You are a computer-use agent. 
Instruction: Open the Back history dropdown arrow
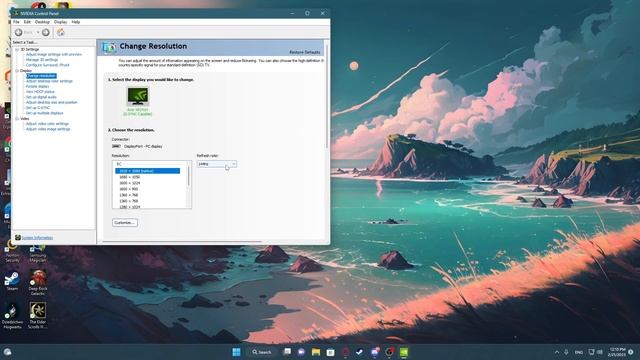pos(38,32)
